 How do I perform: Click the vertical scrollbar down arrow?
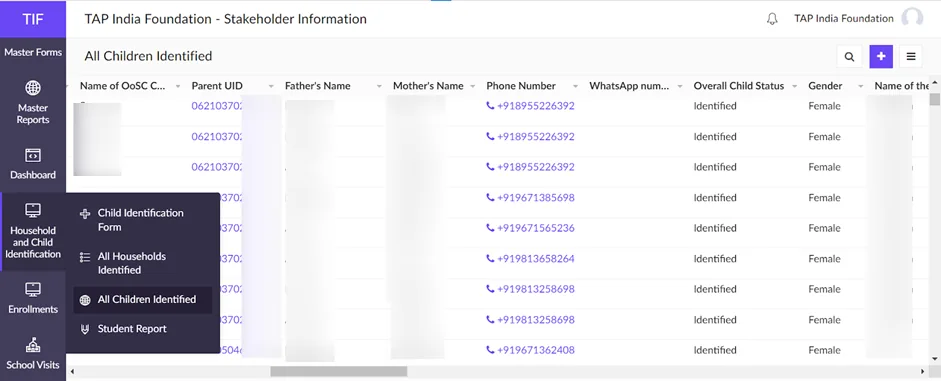point(934,359)
